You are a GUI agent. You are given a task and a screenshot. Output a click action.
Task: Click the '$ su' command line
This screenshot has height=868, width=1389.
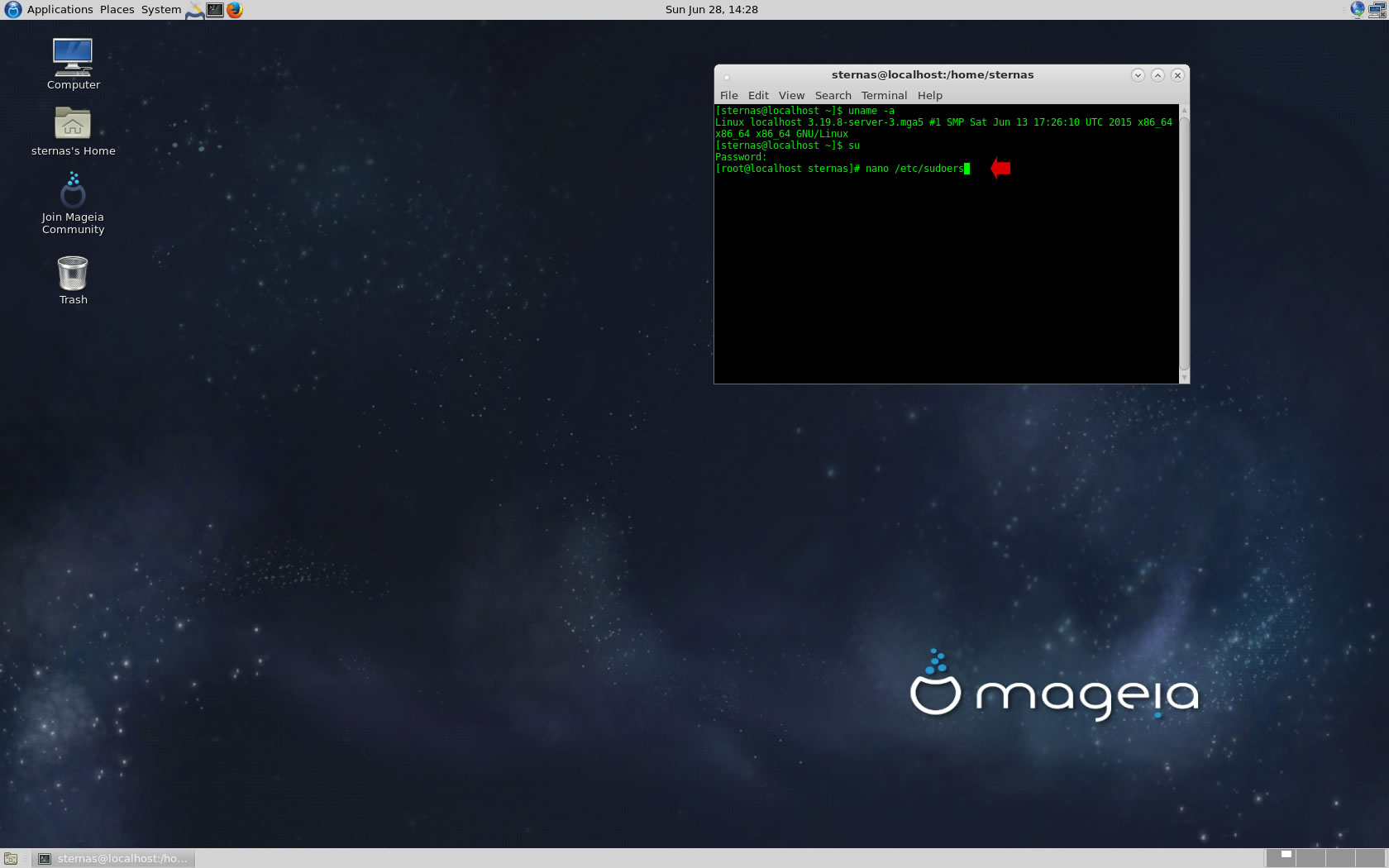pyautogui.click(x=787, y=145)
